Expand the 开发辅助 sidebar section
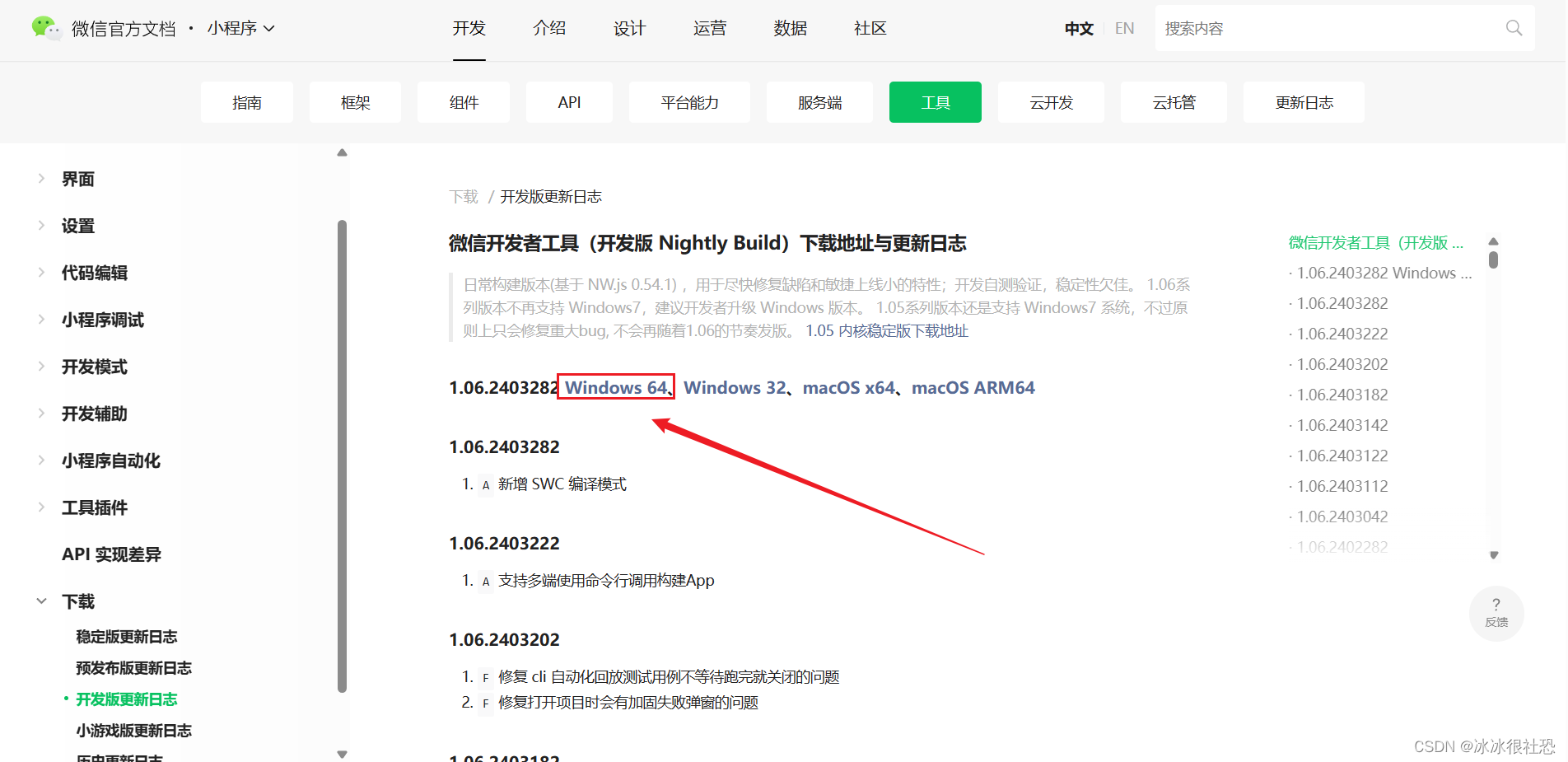The width and height of the screenshot is (1568, 762). [x=94, y=414]
